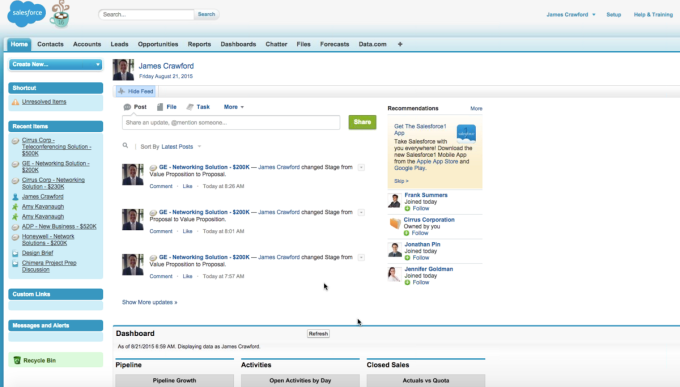Open Actuals vs Quota dashboard component
This screenshot has height=387, width=680.
tap(426, 380)
